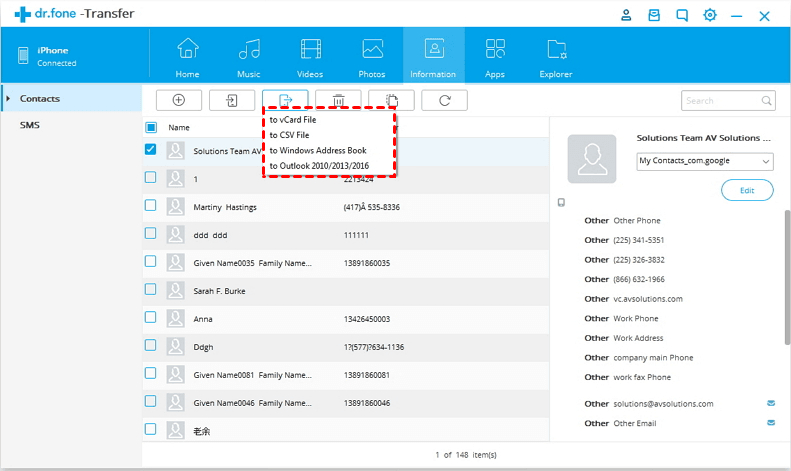This screenshot has width=791, height=471.
Task: Open the Explorer section
Action: coord(556,55)
